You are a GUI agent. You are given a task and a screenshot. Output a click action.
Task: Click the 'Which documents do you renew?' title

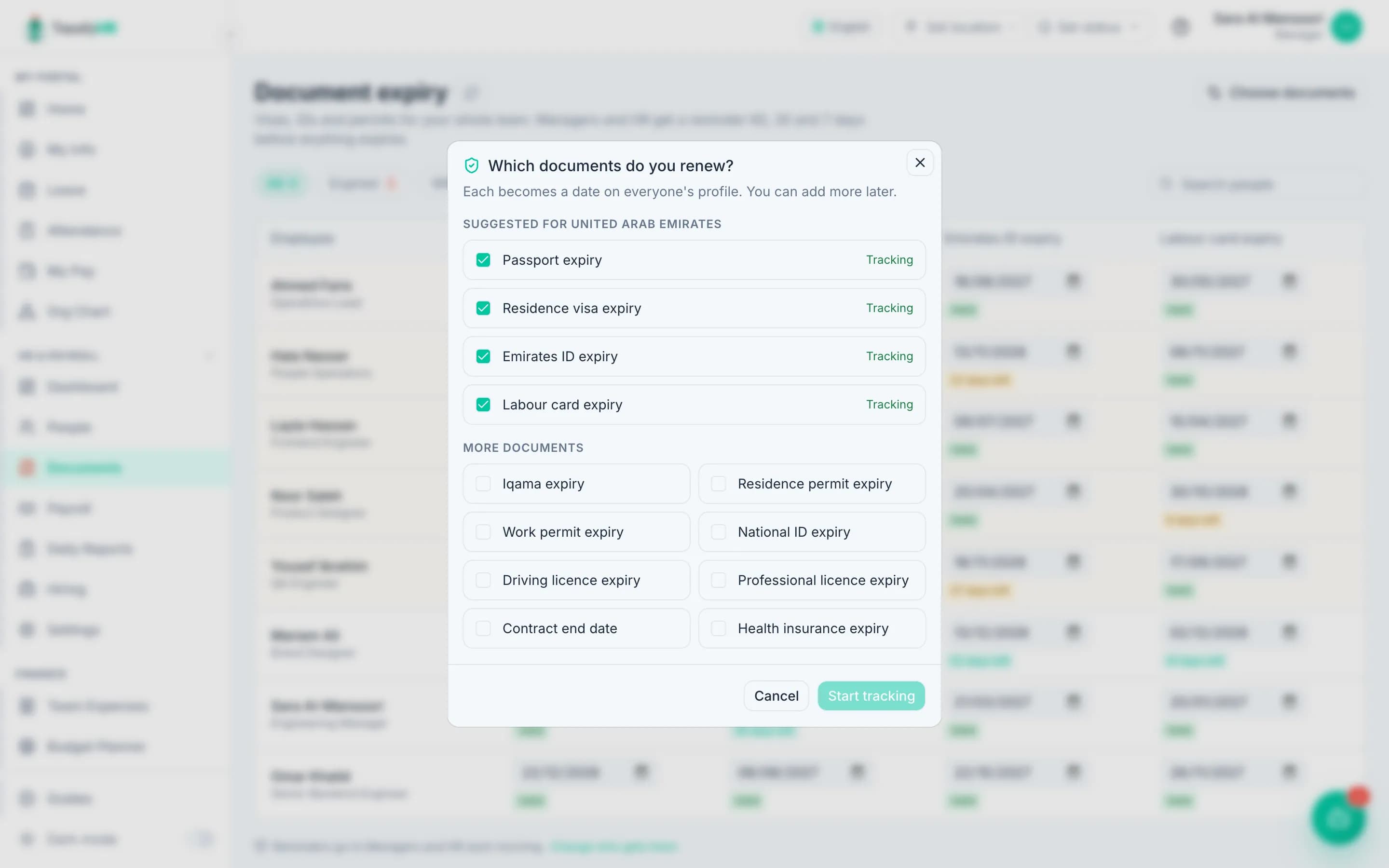pos(611,166)
